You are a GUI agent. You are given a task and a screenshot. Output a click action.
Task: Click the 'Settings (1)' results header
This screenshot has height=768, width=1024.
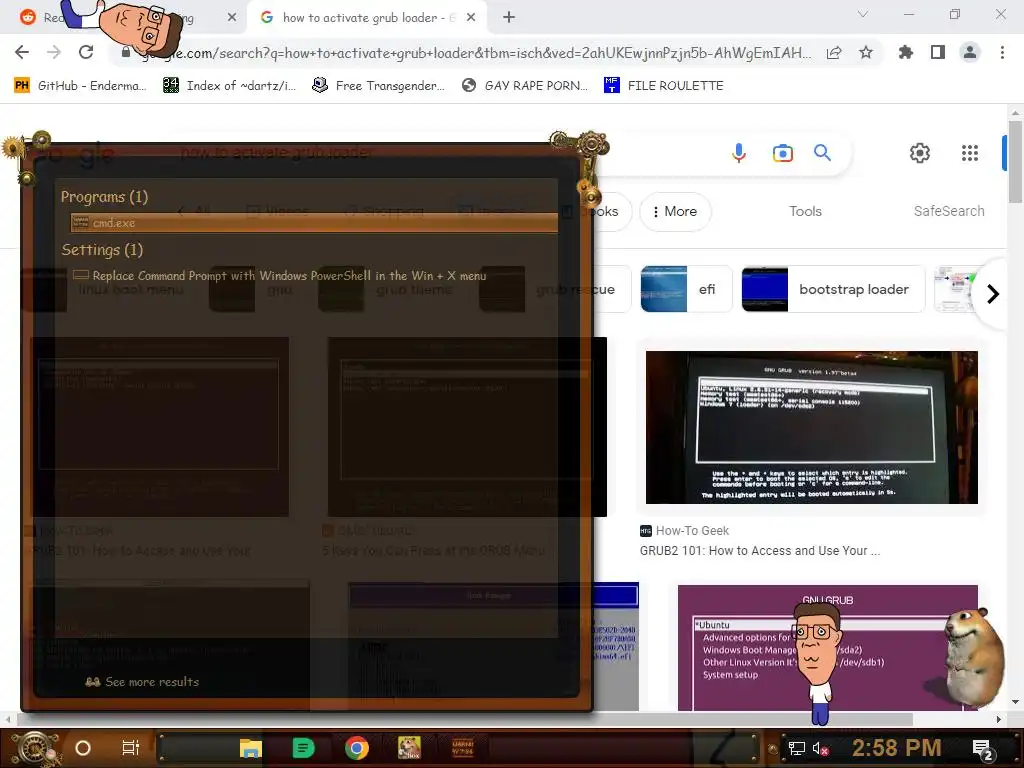coord(102,250)
